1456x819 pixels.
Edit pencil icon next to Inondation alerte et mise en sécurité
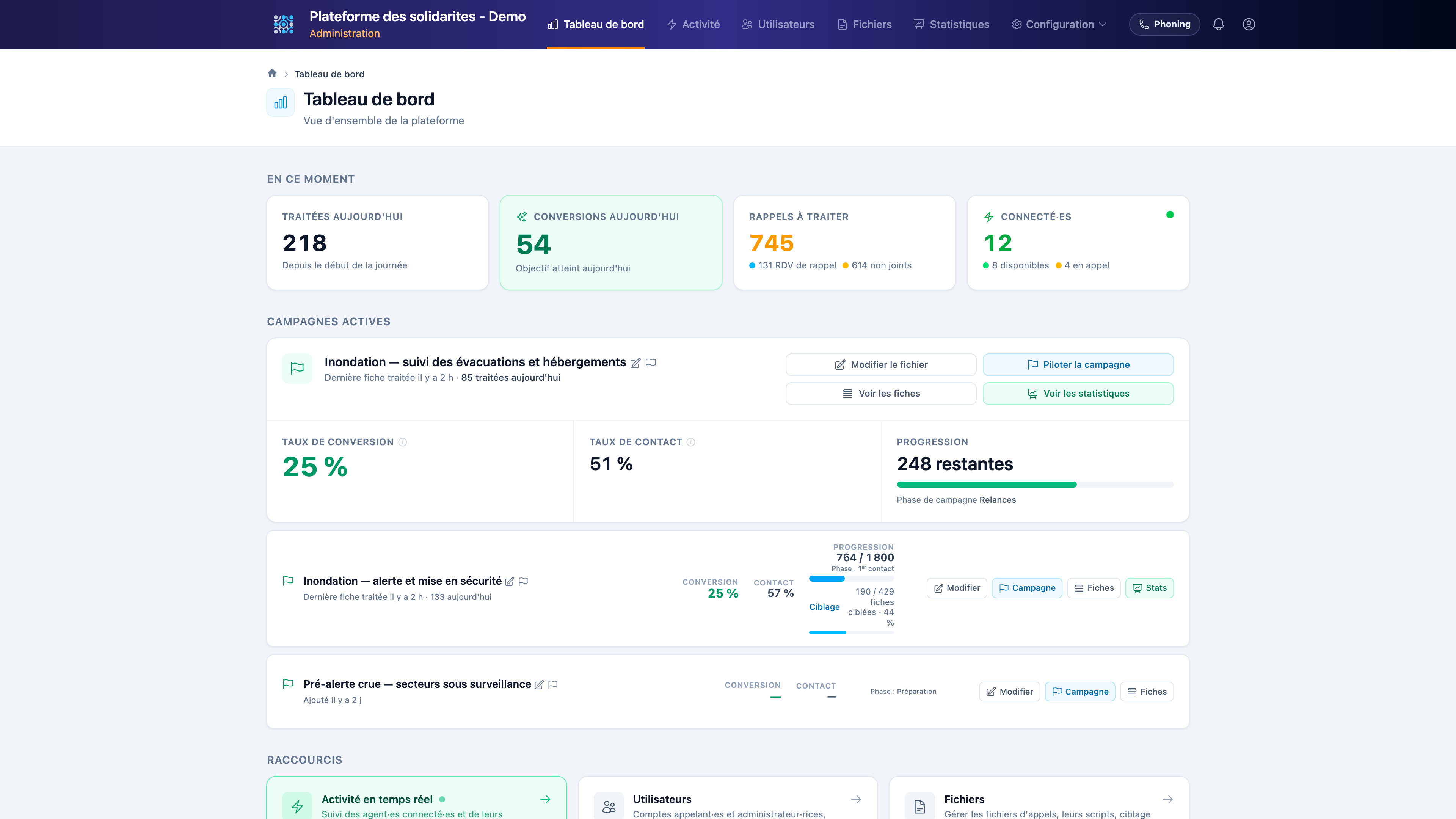[509, 582]
